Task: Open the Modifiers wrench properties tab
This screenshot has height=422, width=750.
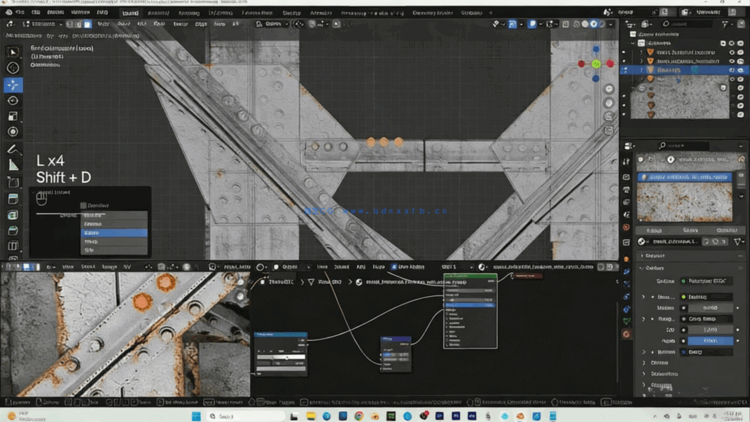Action: pos(627,272)
